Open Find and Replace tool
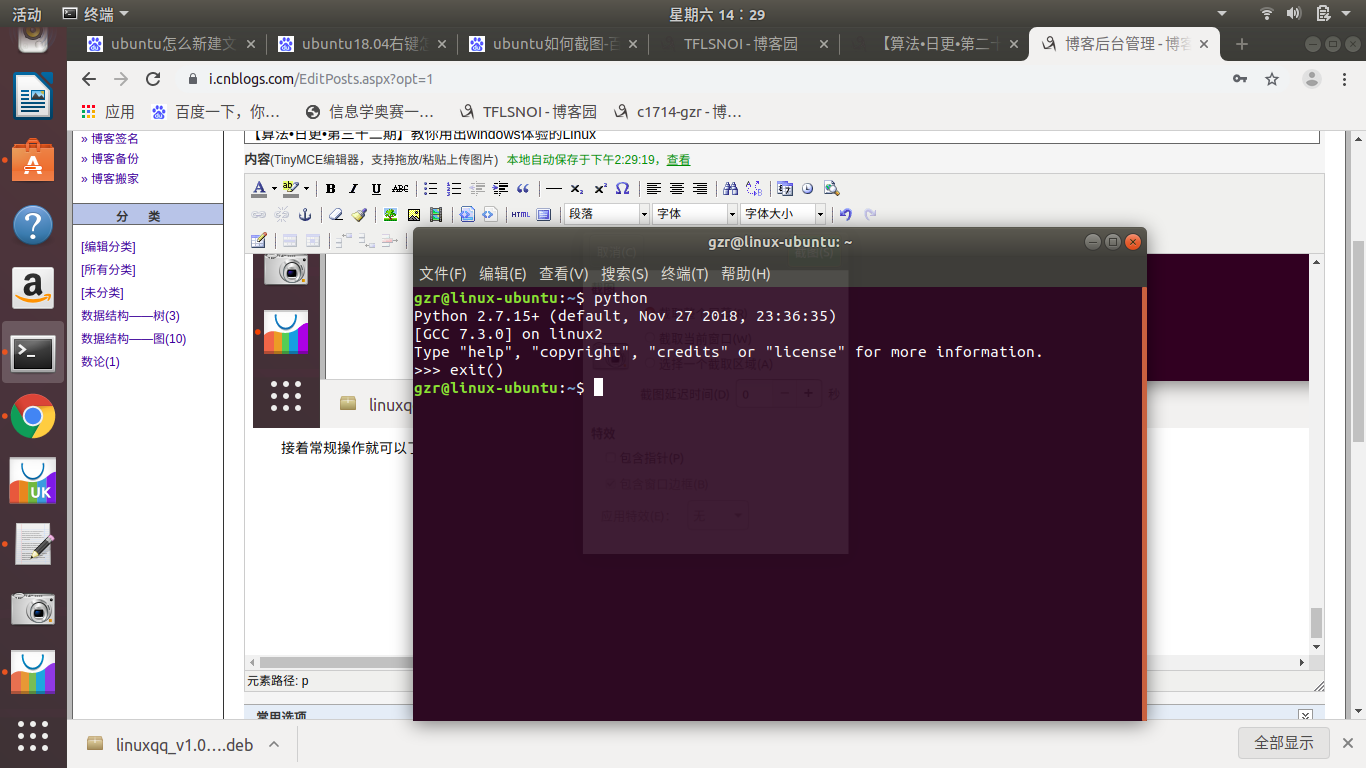This screenshot has width=1366, height=768. 754,189
